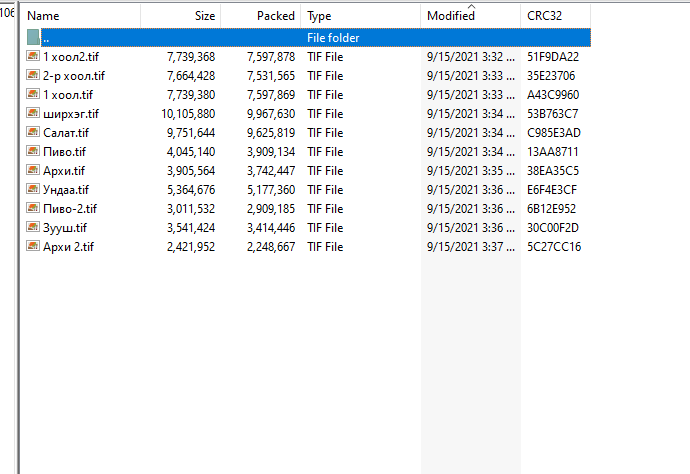This screenshot has width=690, height=474.
Task: Select the Зууш.tif file icon
Action: pos(34,228)
